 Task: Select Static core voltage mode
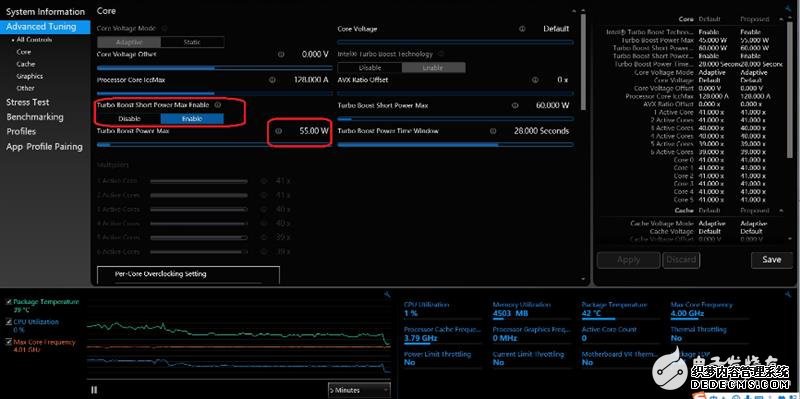192,42
